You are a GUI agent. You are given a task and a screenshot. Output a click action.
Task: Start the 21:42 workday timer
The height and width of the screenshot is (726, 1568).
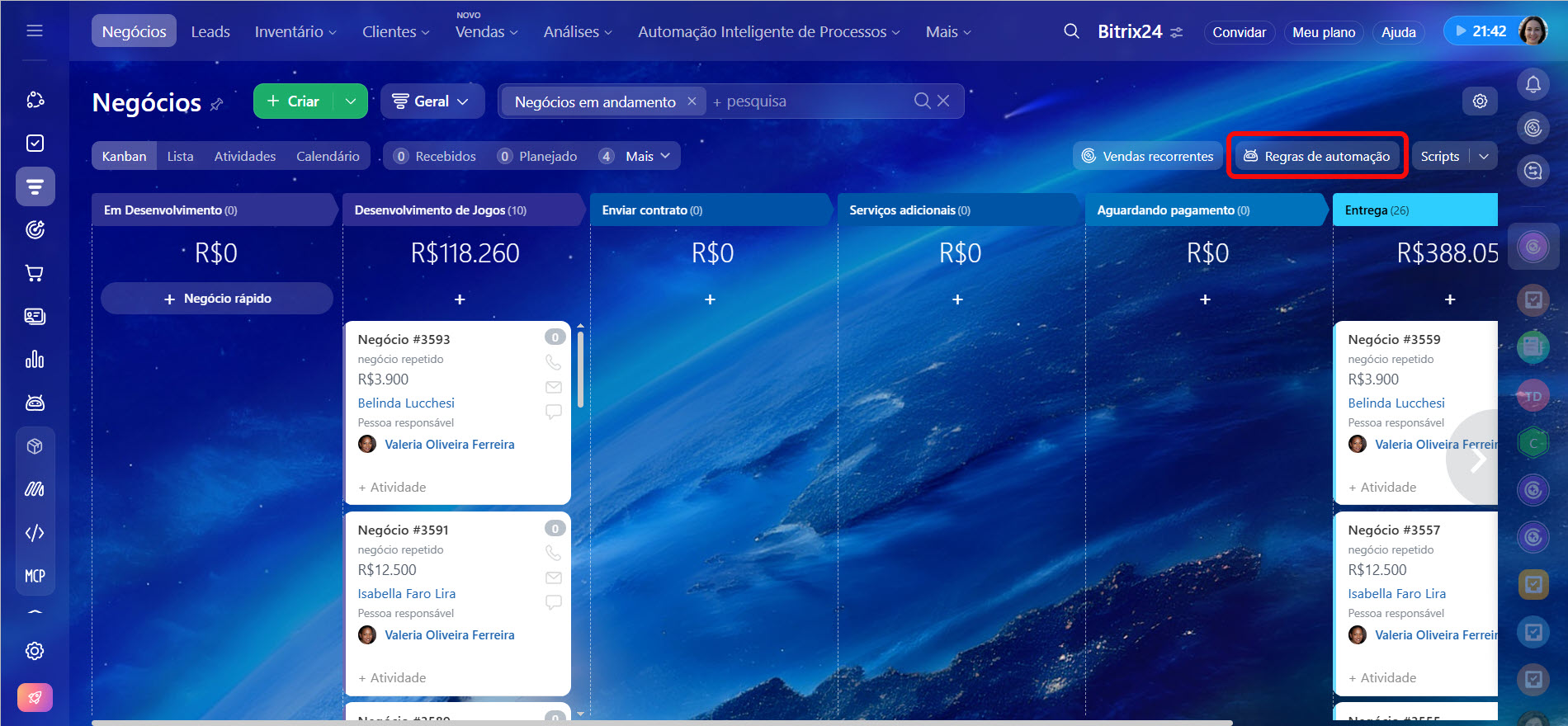point(1481,31)
